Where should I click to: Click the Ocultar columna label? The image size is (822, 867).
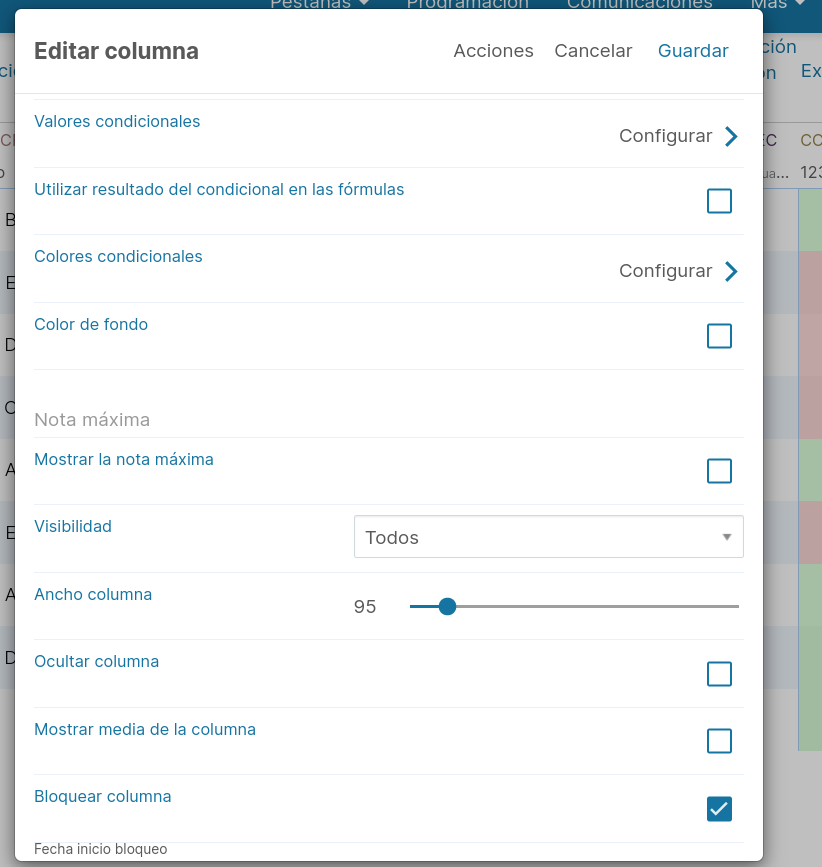pos(97,661)
